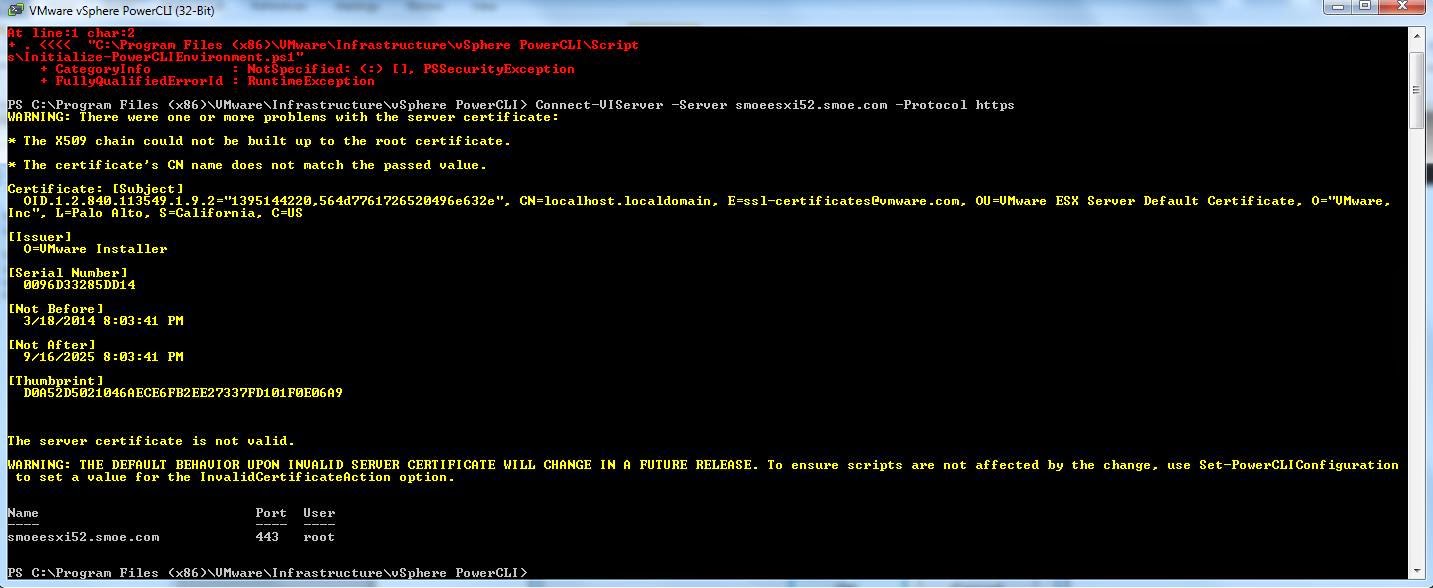Click the red PSSecurityException CategoryInfo line
The width and height of the screenshot is (1433, 588).
click(307, 69)
